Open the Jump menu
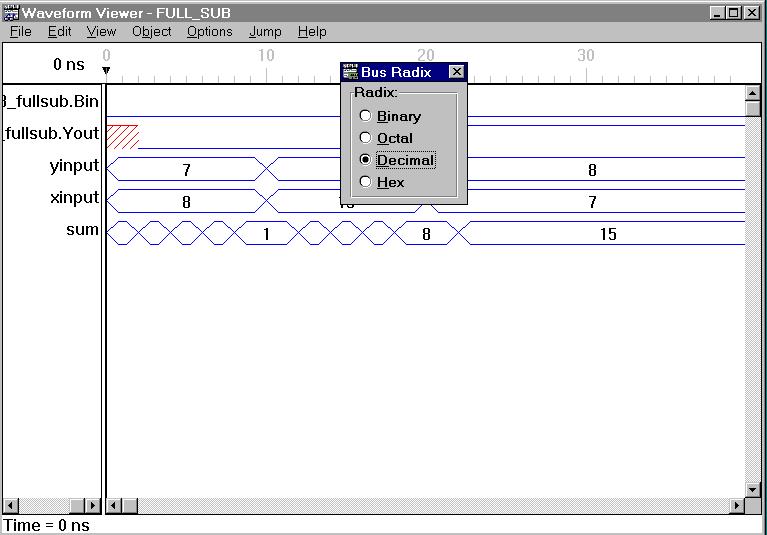The width and height of the screenshot is (767, 535). 265,31
